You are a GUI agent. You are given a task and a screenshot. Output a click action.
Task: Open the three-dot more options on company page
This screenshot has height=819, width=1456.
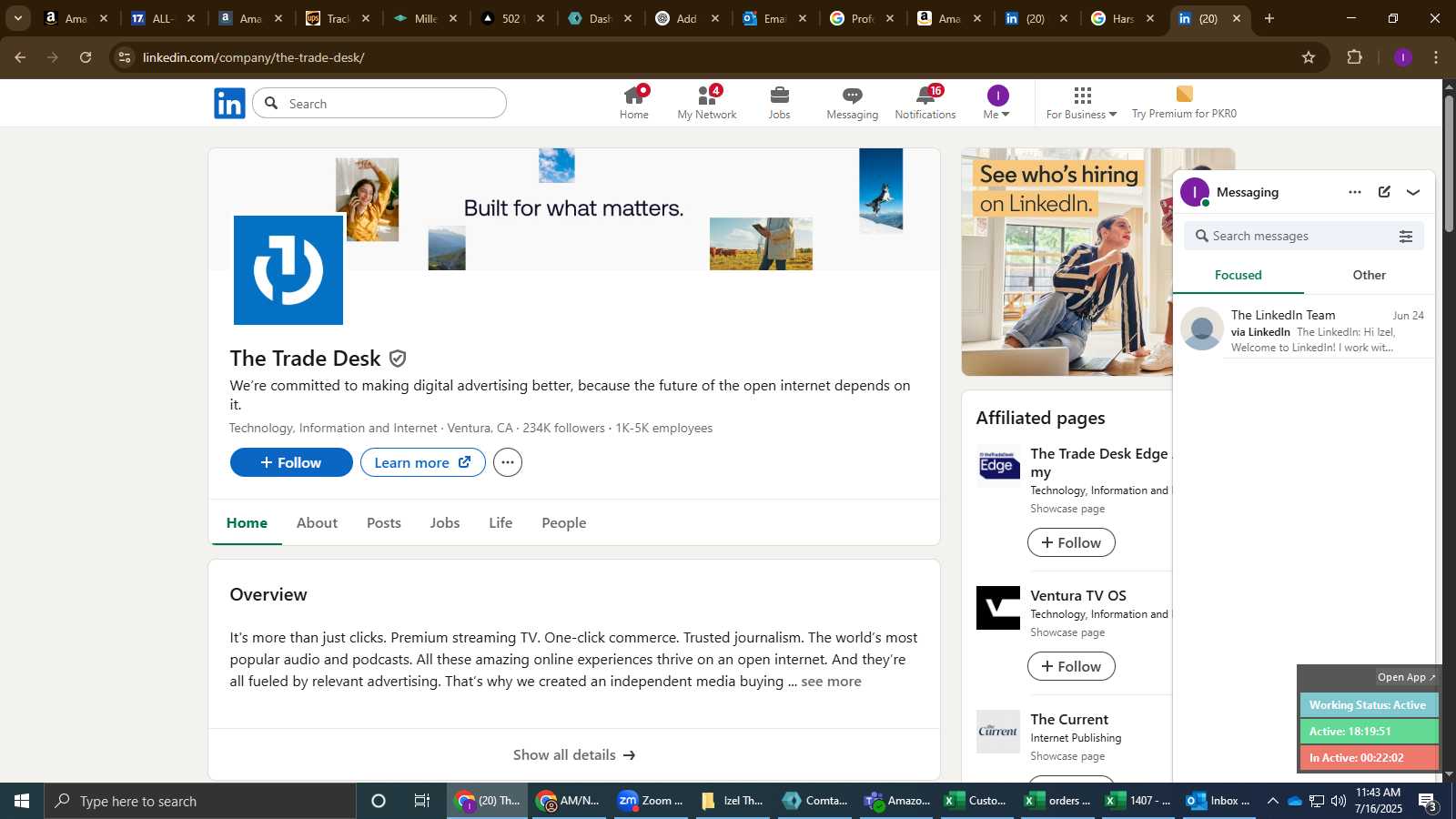click(x=508, y=462)
